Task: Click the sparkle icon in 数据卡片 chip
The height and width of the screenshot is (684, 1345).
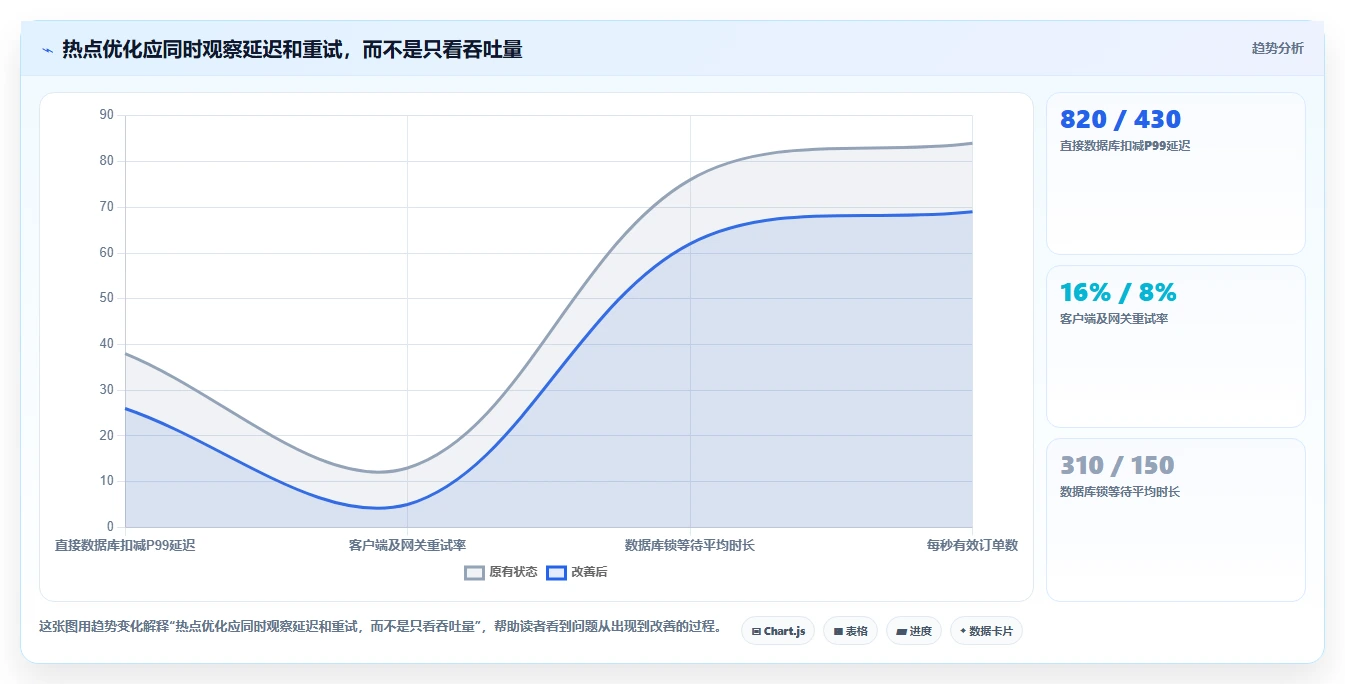Action: pos(963,631)
